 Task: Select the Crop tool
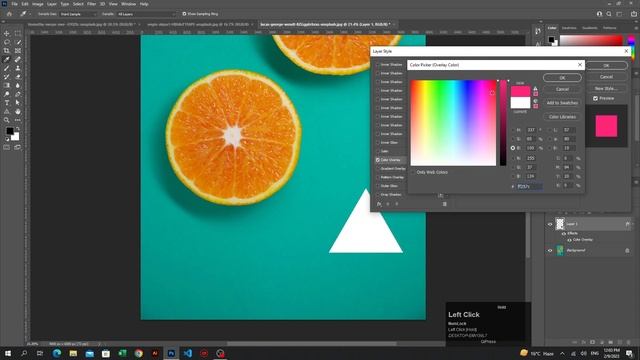click(x=7, y=51)
